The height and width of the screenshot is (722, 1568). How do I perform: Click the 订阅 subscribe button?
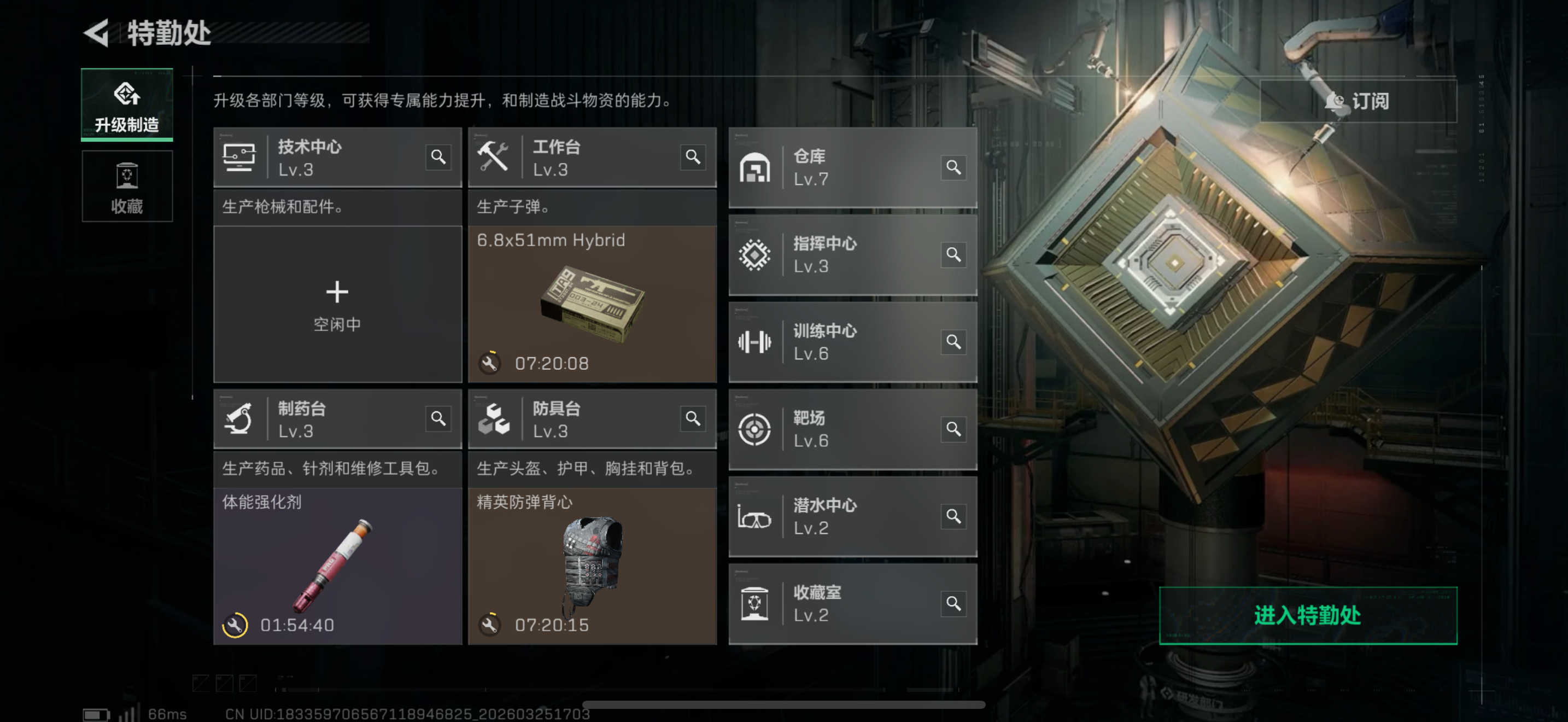click(1358, 101)
